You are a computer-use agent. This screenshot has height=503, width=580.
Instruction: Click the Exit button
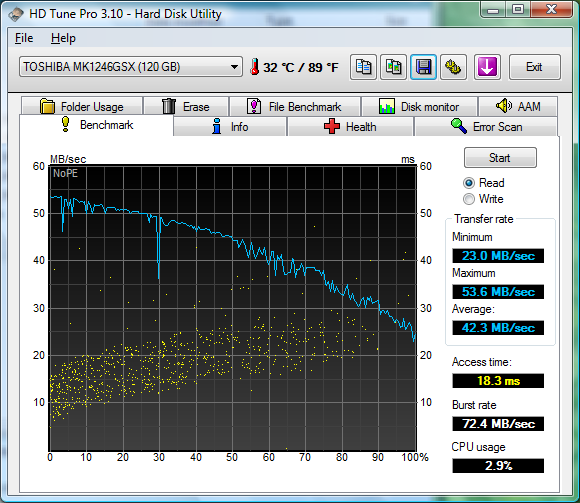[535, 67]
